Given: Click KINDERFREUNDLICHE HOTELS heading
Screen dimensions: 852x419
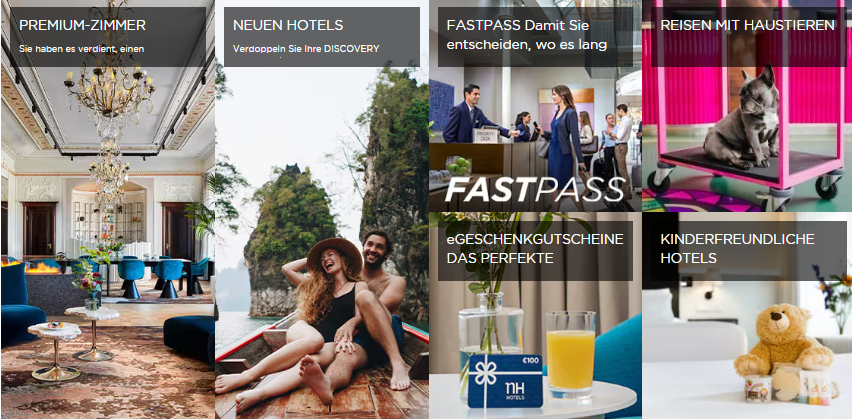Looking at the screenshot, I should pos(737,248).
